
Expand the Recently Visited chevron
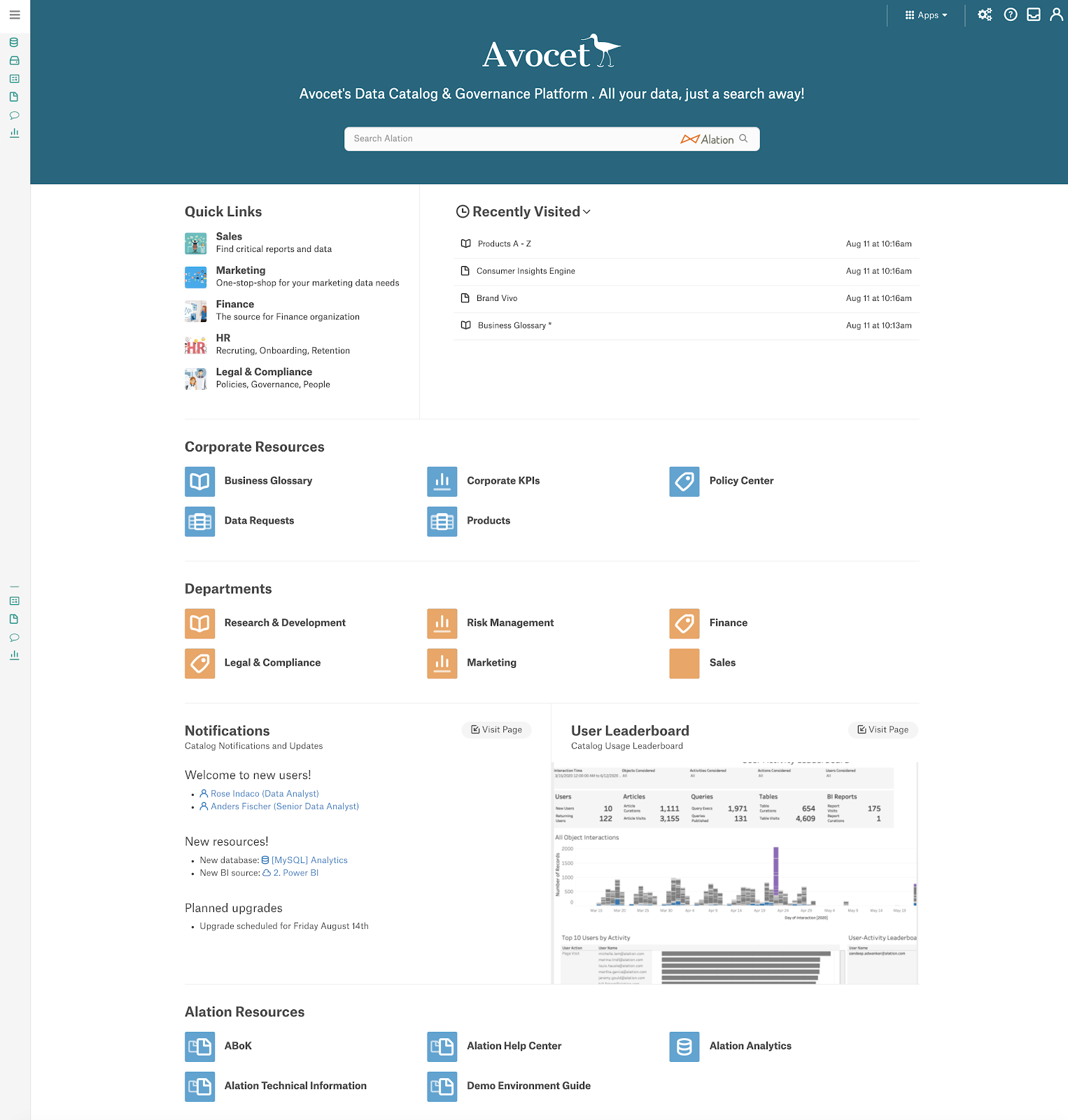coord(586,212)
